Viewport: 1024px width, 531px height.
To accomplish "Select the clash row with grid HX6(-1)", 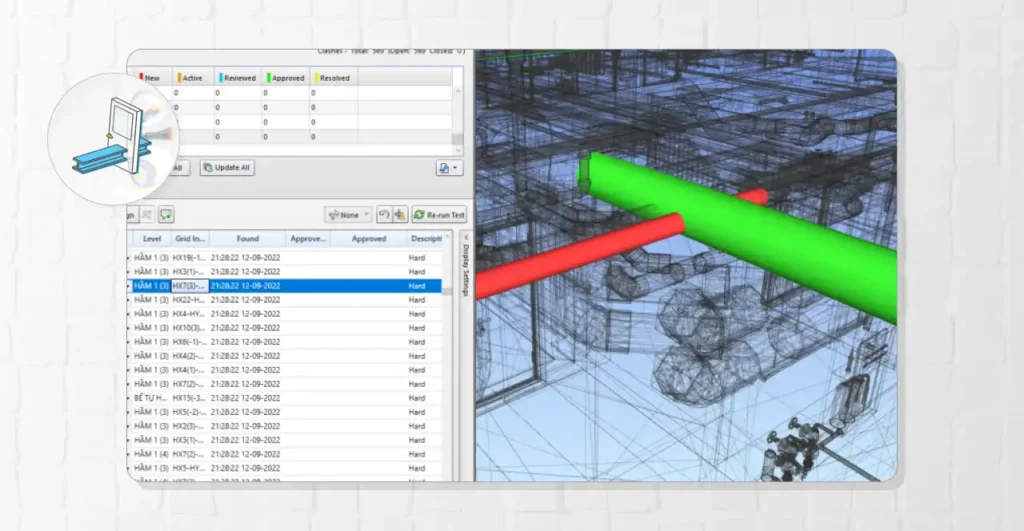I will tap(285, 342).
